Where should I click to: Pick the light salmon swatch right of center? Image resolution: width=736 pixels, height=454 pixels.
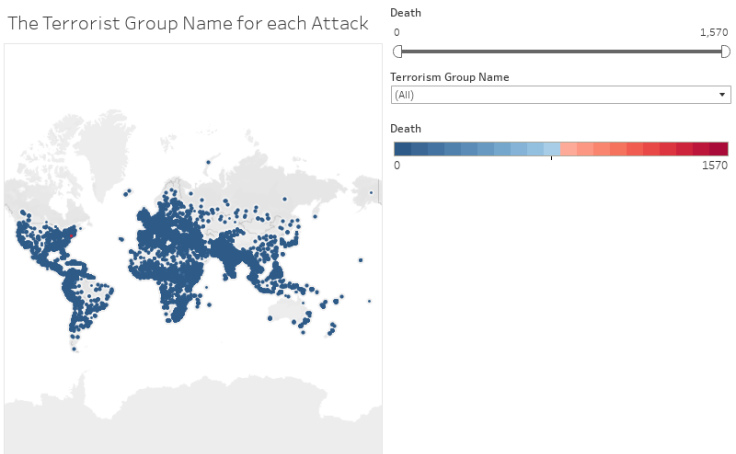click(569, 149)
